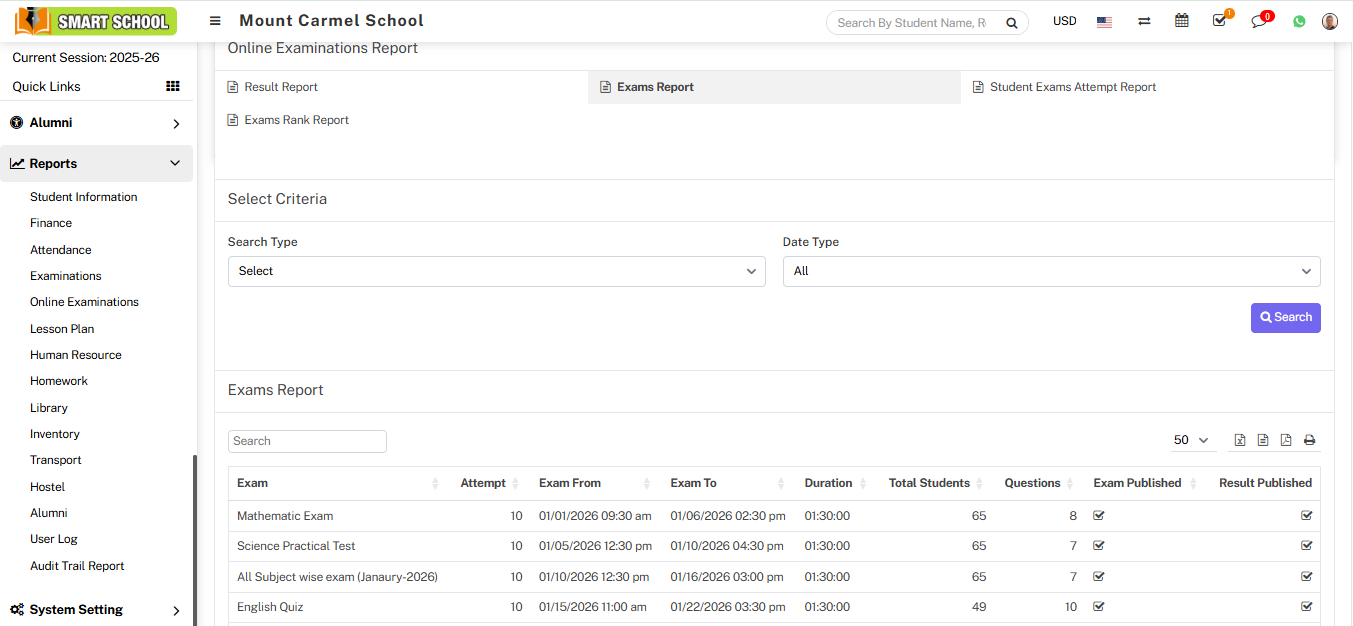Open the Excel export icon above the table

click(x=1240, y=439)
